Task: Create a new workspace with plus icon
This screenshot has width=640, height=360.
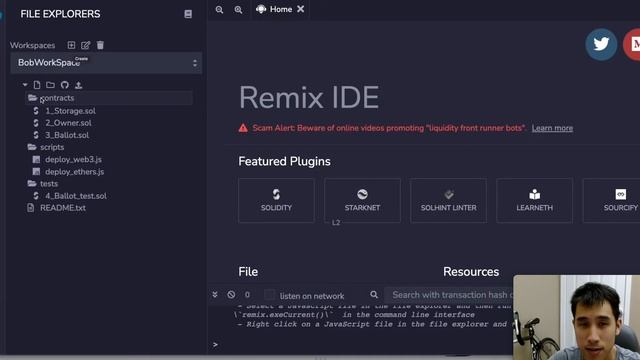Action: click(x=71, y=45)
